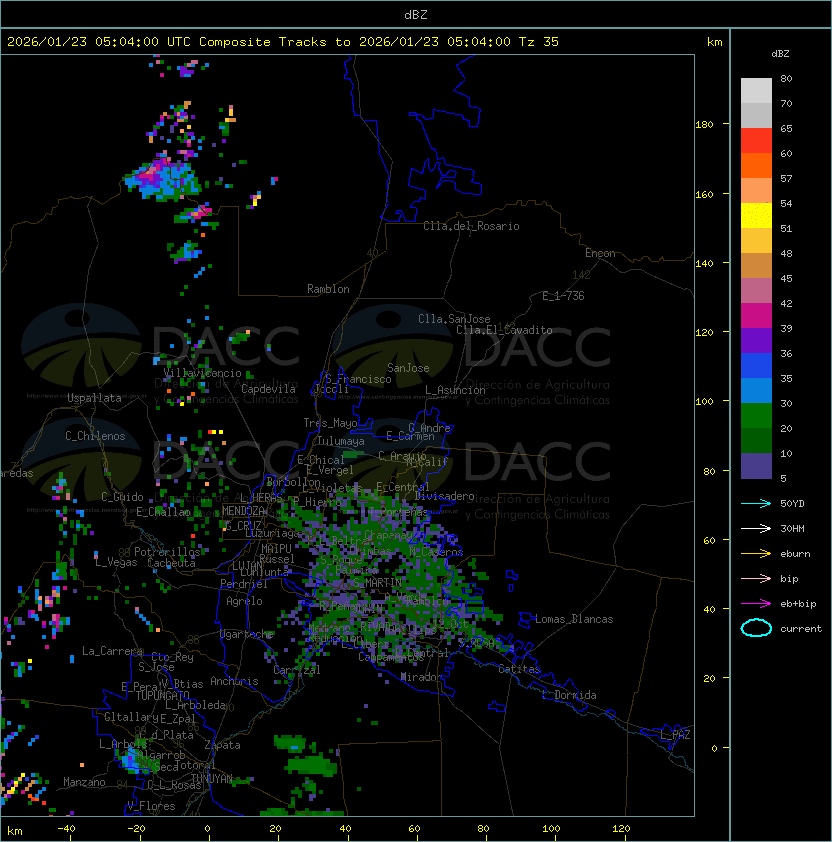Click the 'C_Guido' map label
This screenshot has height=842, width=832.
tap(122, 497)
